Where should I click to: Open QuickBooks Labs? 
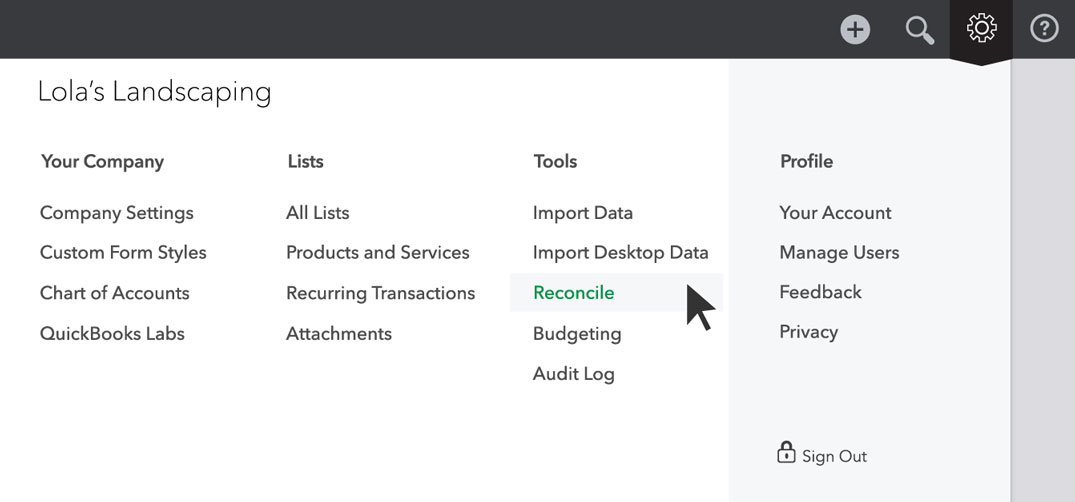(112, 333)
